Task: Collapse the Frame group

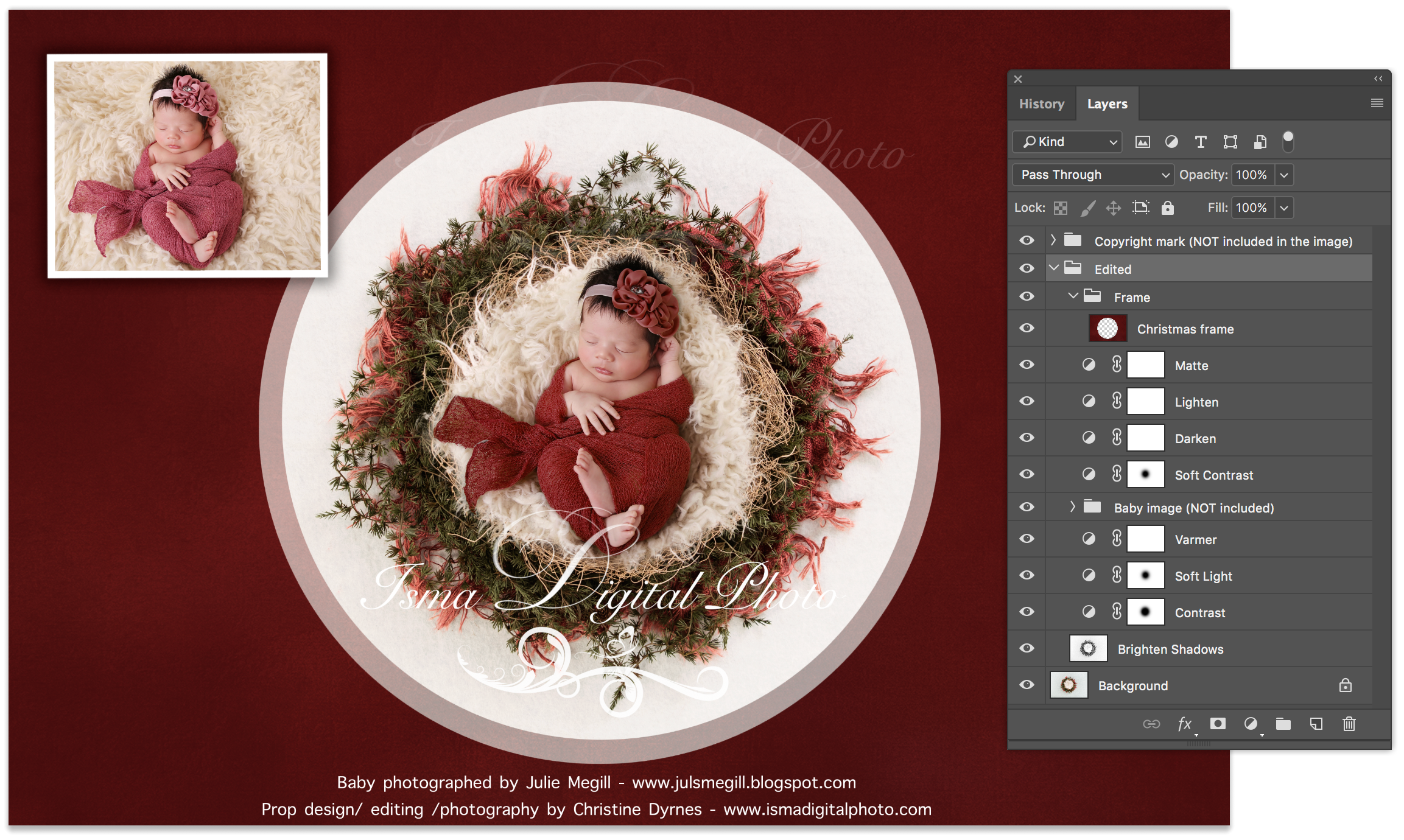Action: coord(1073,296)
